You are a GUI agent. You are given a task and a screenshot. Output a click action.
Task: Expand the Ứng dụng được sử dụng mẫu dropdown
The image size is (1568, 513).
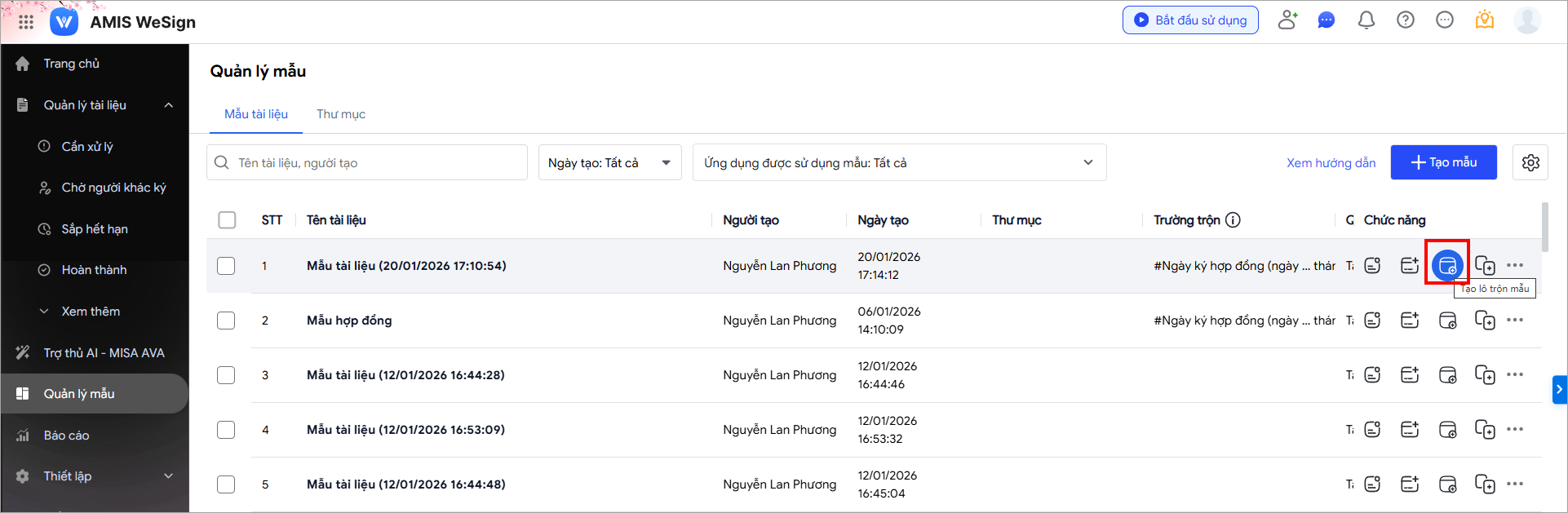click(x=899, y=163)
